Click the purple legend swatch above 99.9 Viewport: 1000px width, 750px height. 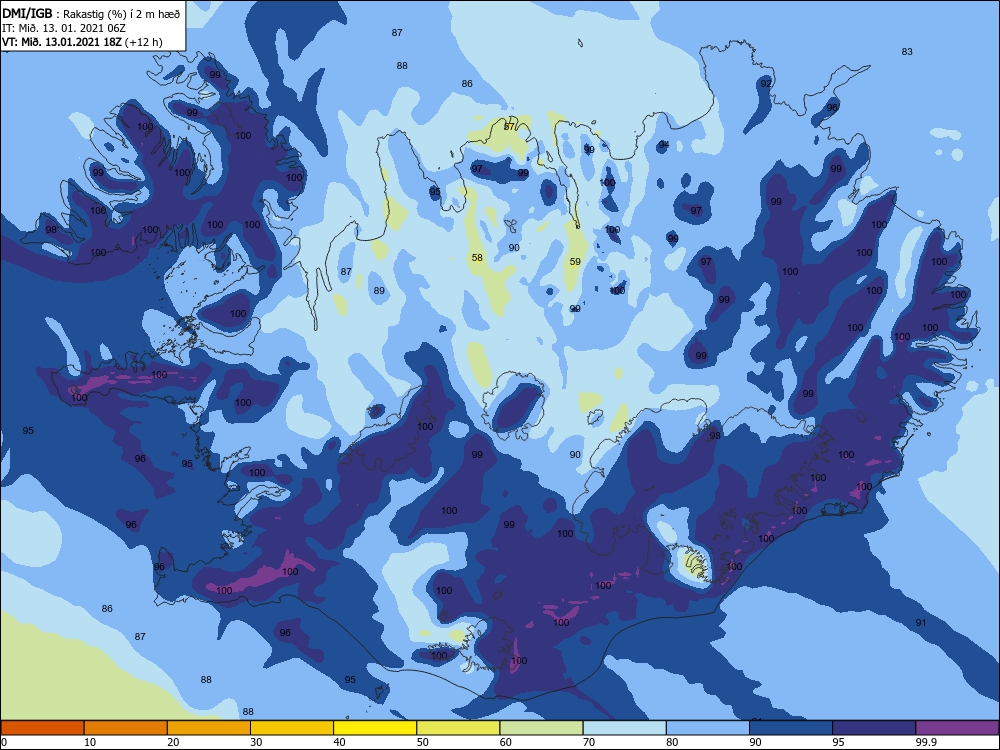click(x=957, y=728)
